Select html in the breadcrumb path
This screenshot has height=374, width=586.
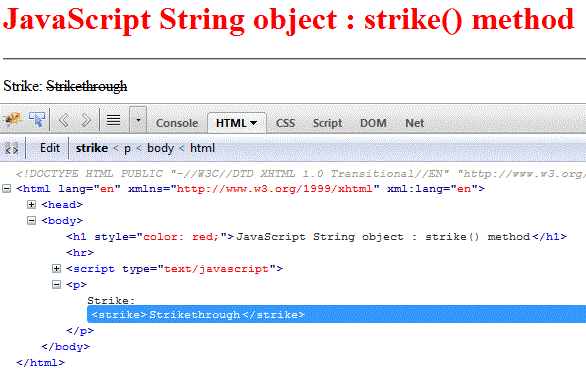[x=202, y=148]
